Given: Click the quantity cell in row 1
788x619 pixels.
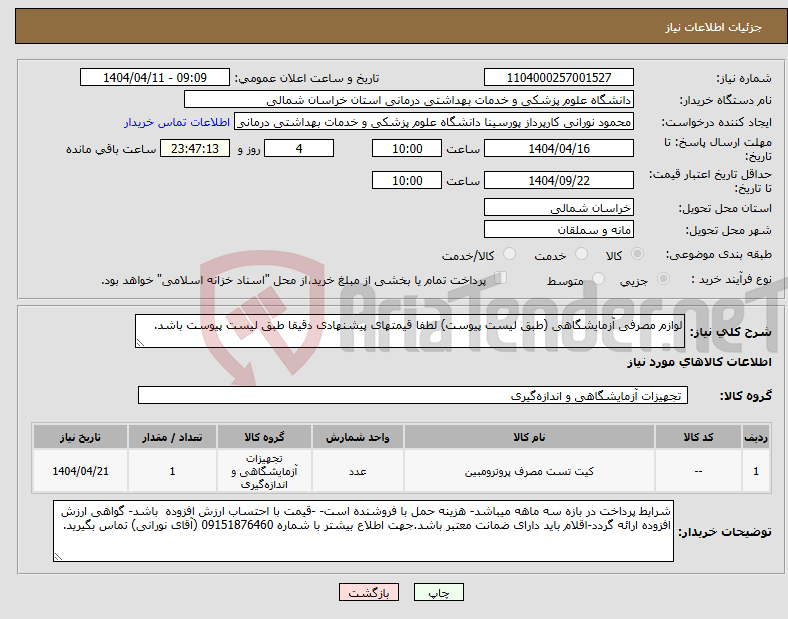Looking at the screenshot, I should tap(172, 471).
